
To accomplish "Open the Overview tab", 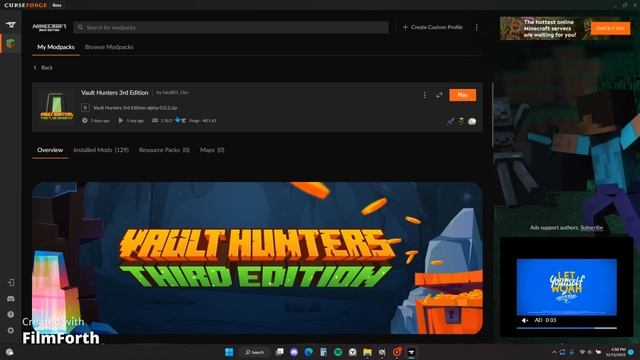I will (x=50, y=150).
